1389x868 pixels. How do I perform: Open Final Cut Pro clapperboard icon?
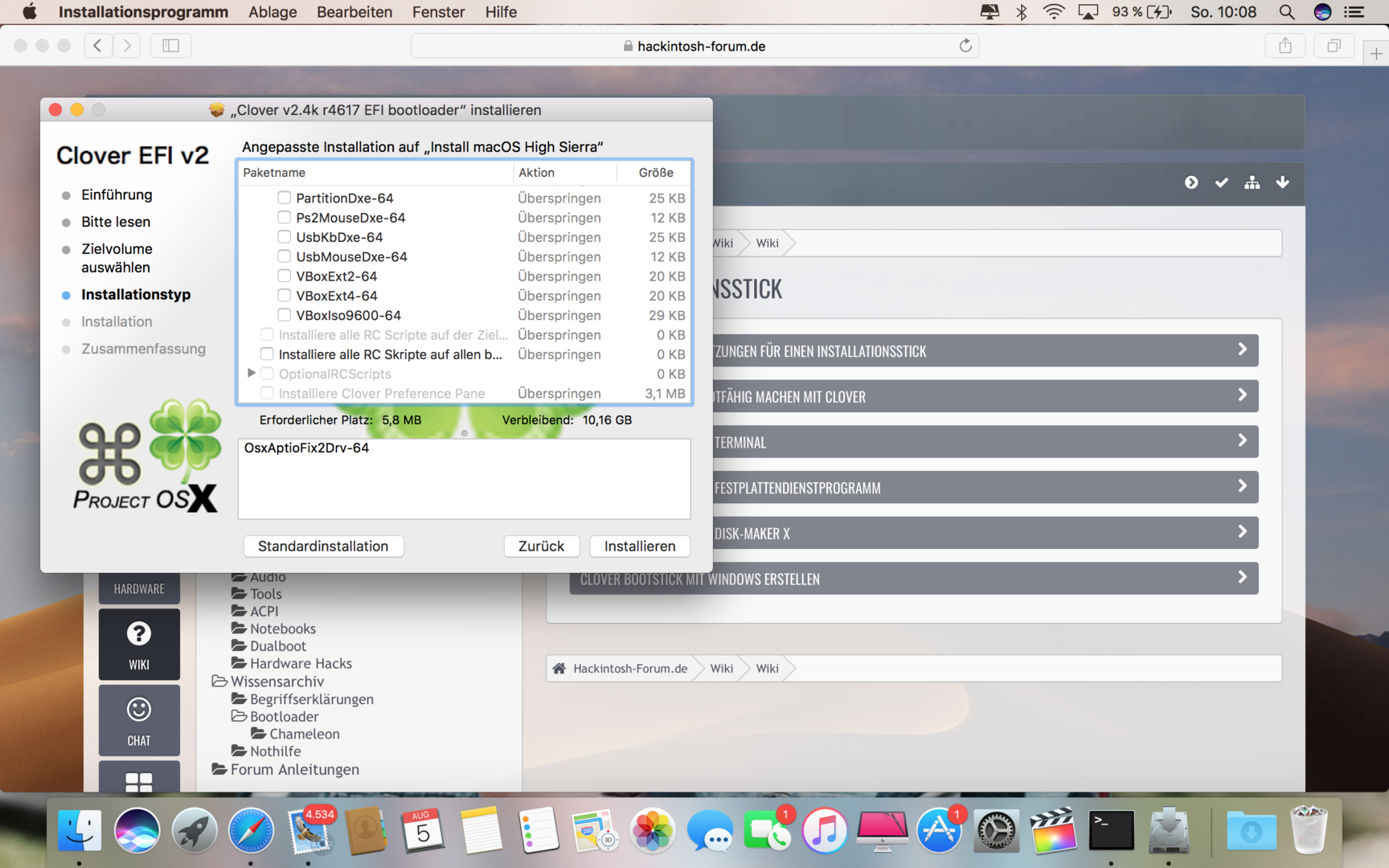point(1053,830)
